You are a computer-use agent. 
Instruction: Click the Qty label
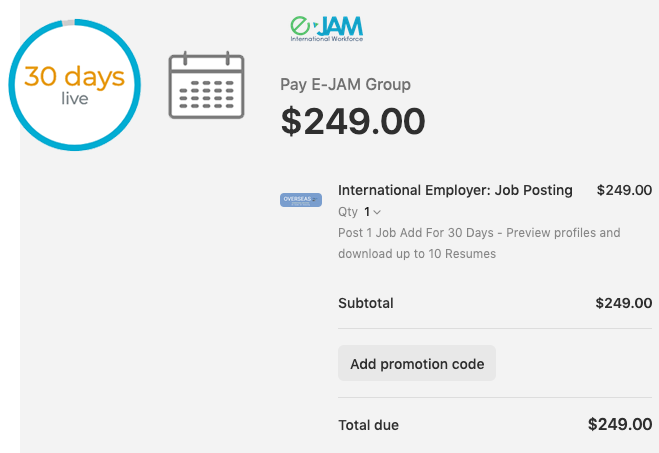(348, 212)
